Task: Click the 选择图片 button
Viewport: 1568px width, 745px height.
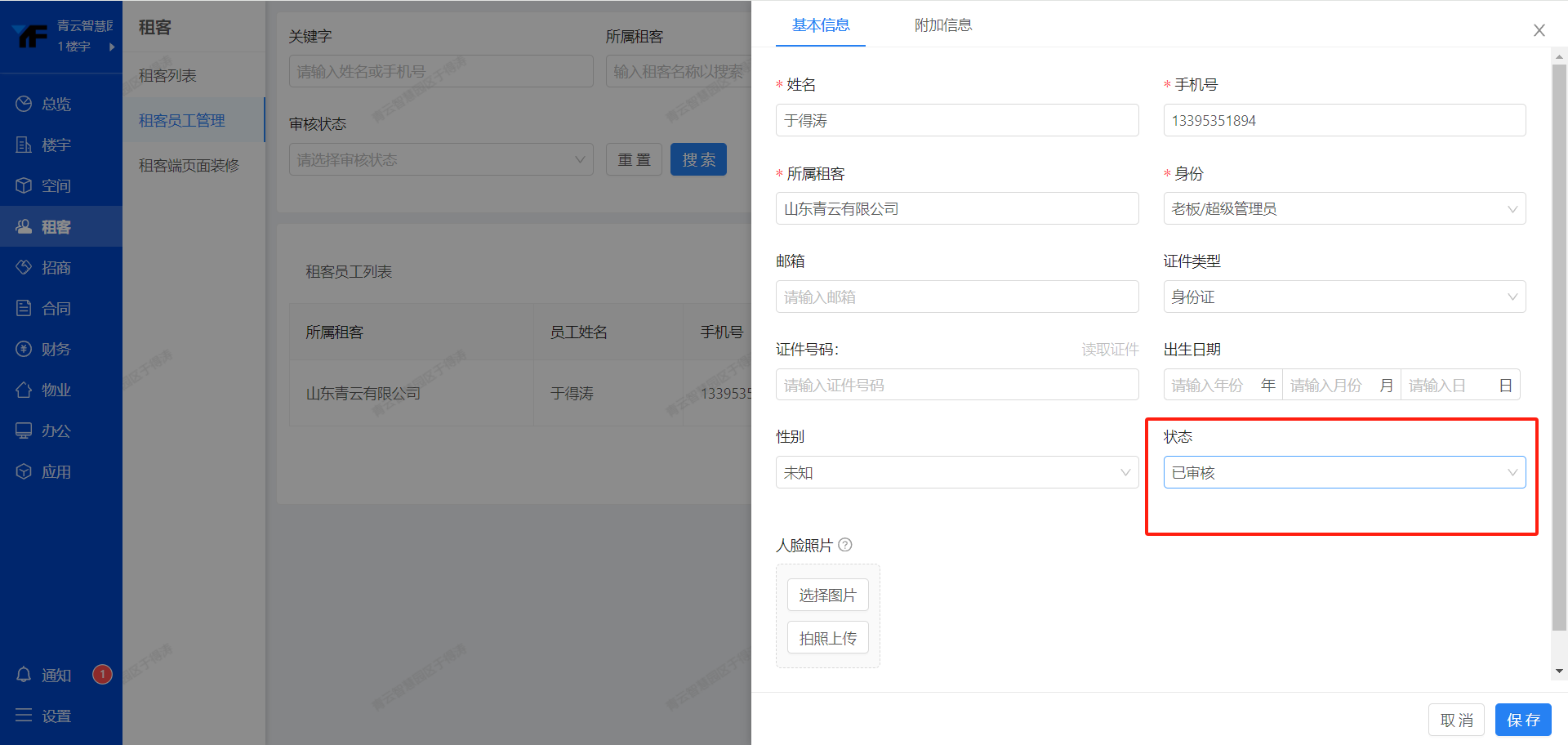Action: click(827, 596)
